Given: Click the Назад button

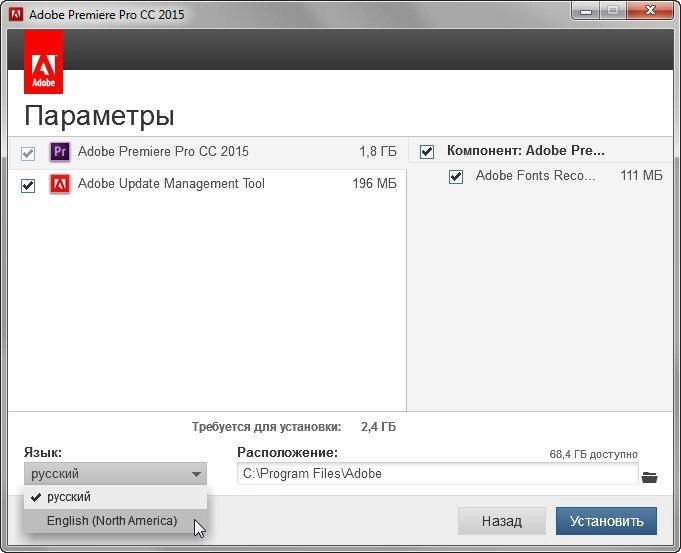Looking at the screenshot, I should pos(502,521).
